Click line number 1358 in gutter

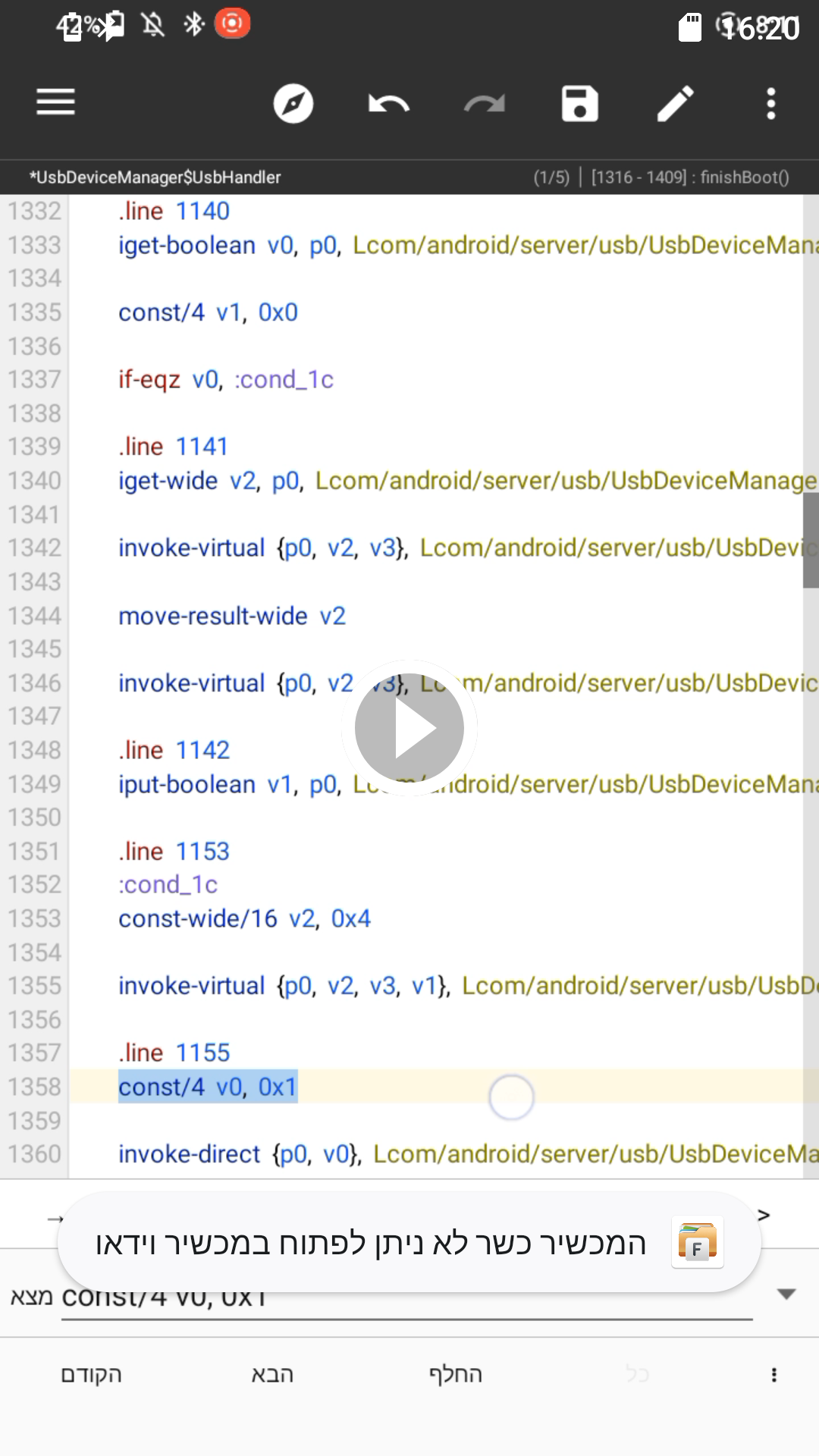click(x=34, y=1087)
